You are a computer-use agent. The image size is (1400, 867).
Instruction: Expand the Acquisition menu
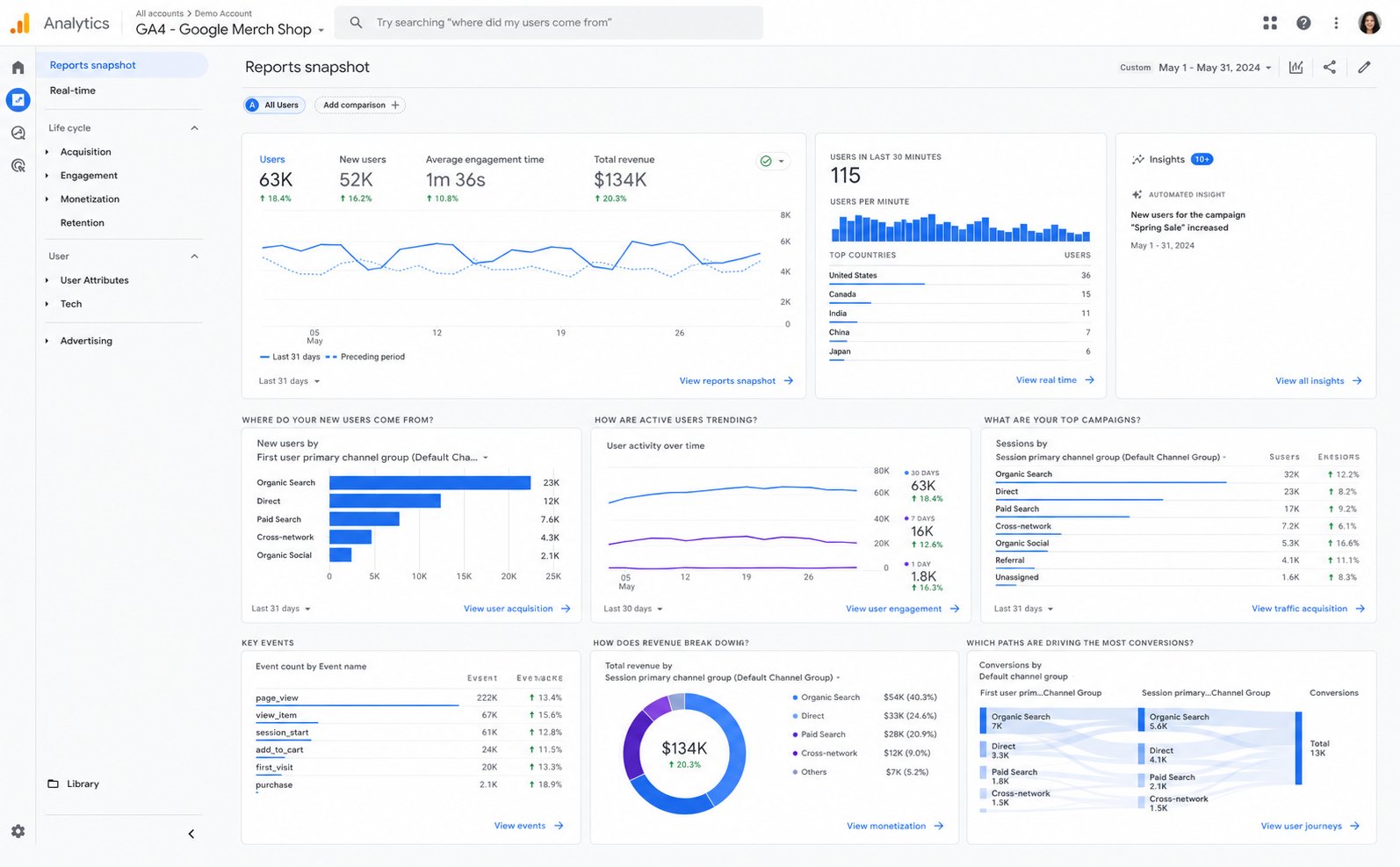pyautogui.click(x=85, y=152)
